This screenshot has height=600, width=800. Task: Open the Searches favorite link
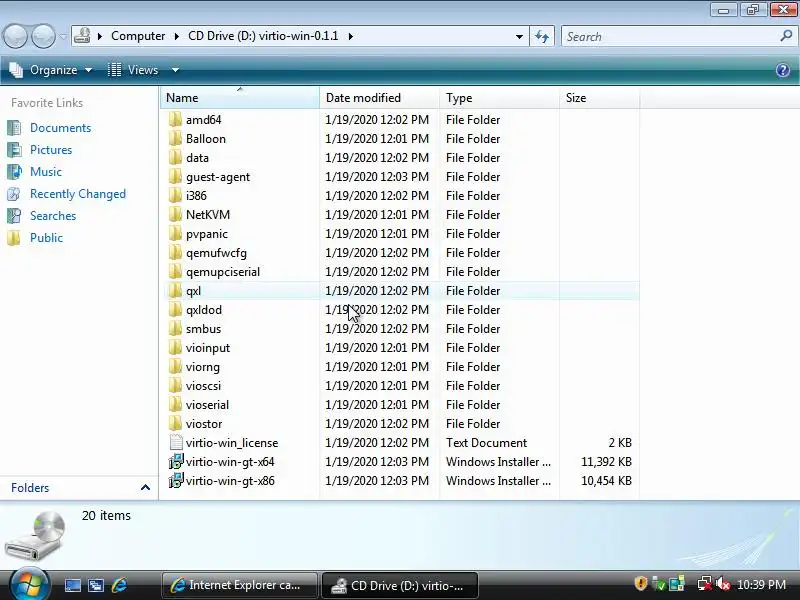click(x=53, y=216)
